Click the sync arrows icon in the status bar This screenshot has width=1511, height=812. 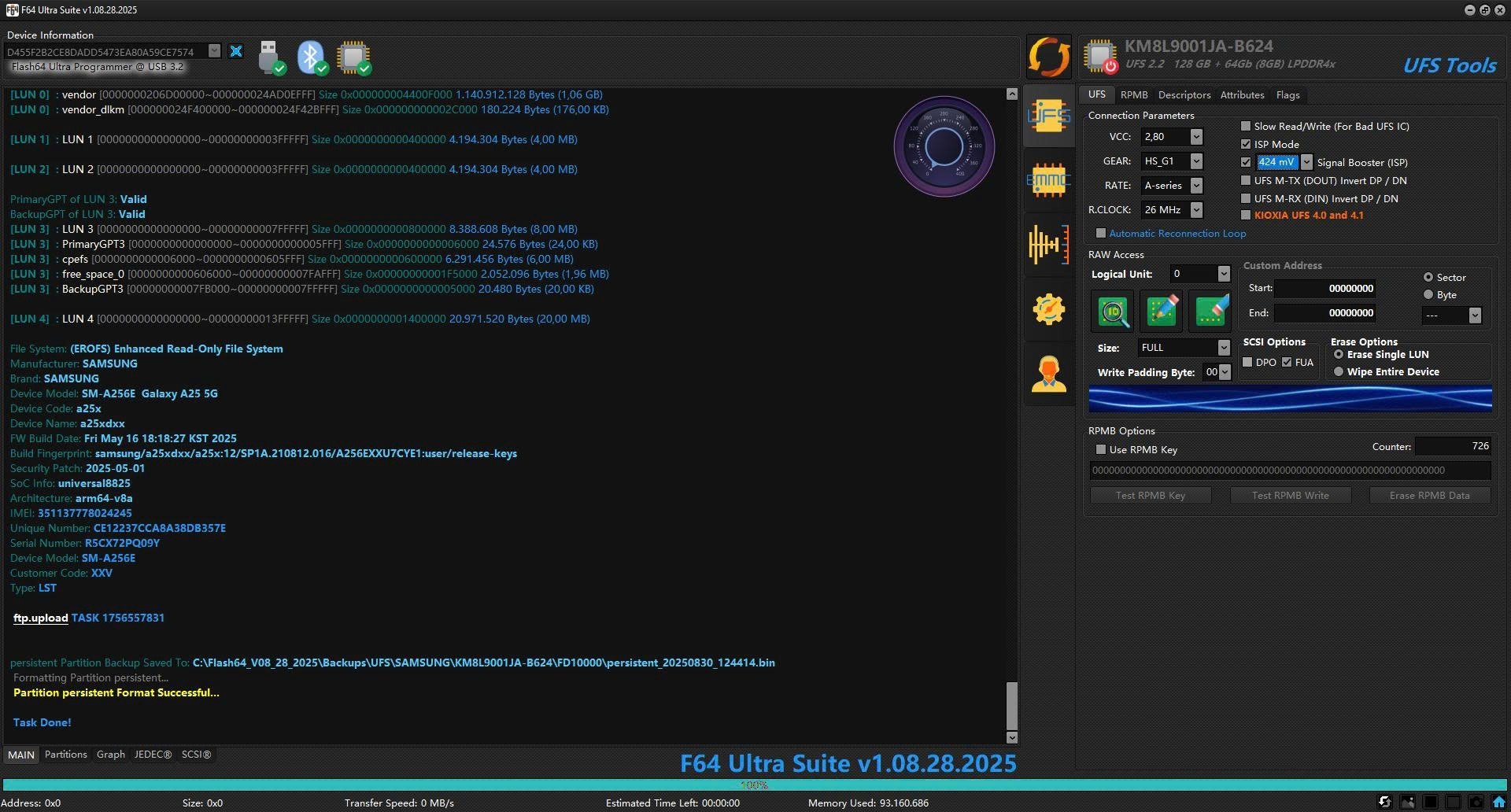pyautogui.click(x=1385, y=802)
